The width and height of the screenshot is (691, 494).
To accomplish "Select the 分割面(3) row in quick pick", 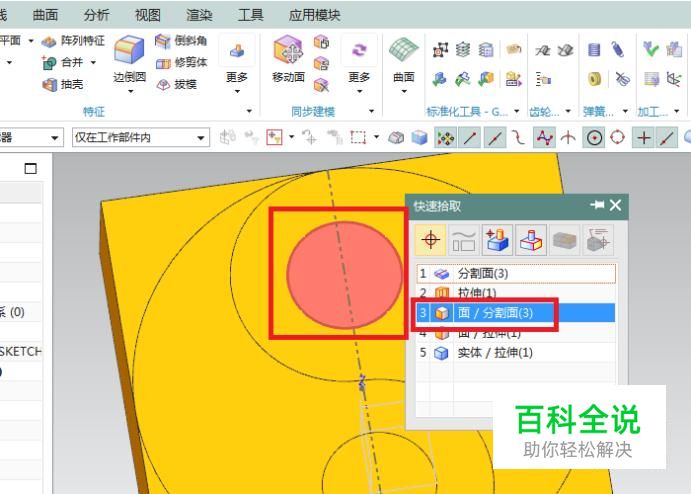I will 516,273.
